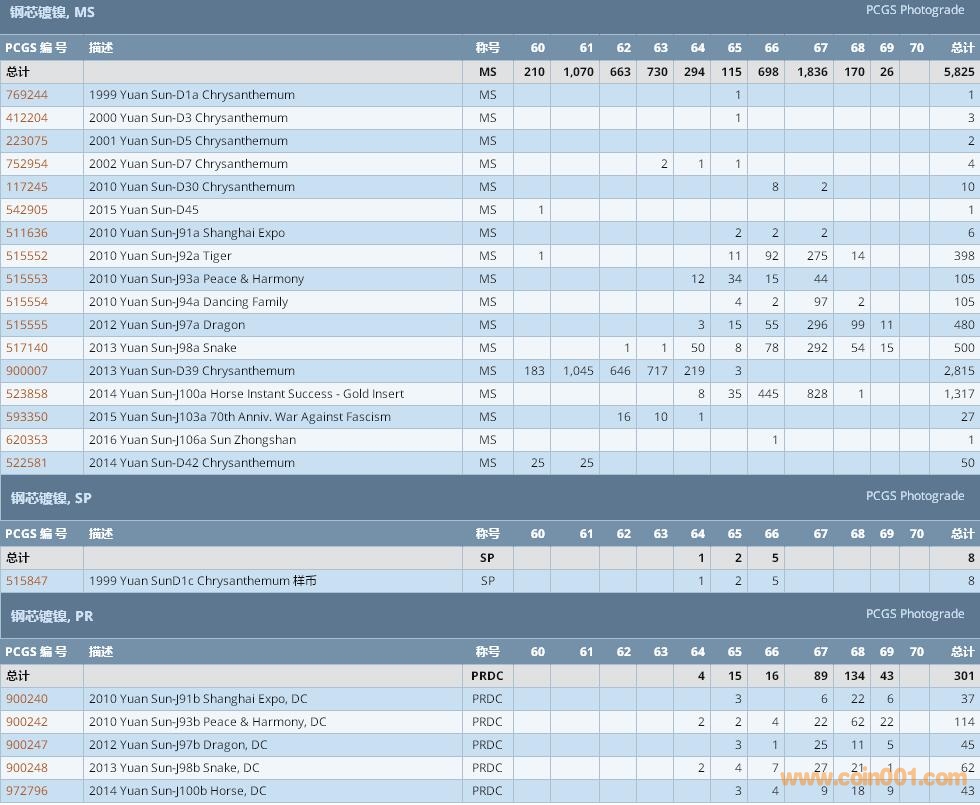Open PCGS number 620353 Sun Zhongshan link
This screenshot has width=980, height=805.
point(27,440)
